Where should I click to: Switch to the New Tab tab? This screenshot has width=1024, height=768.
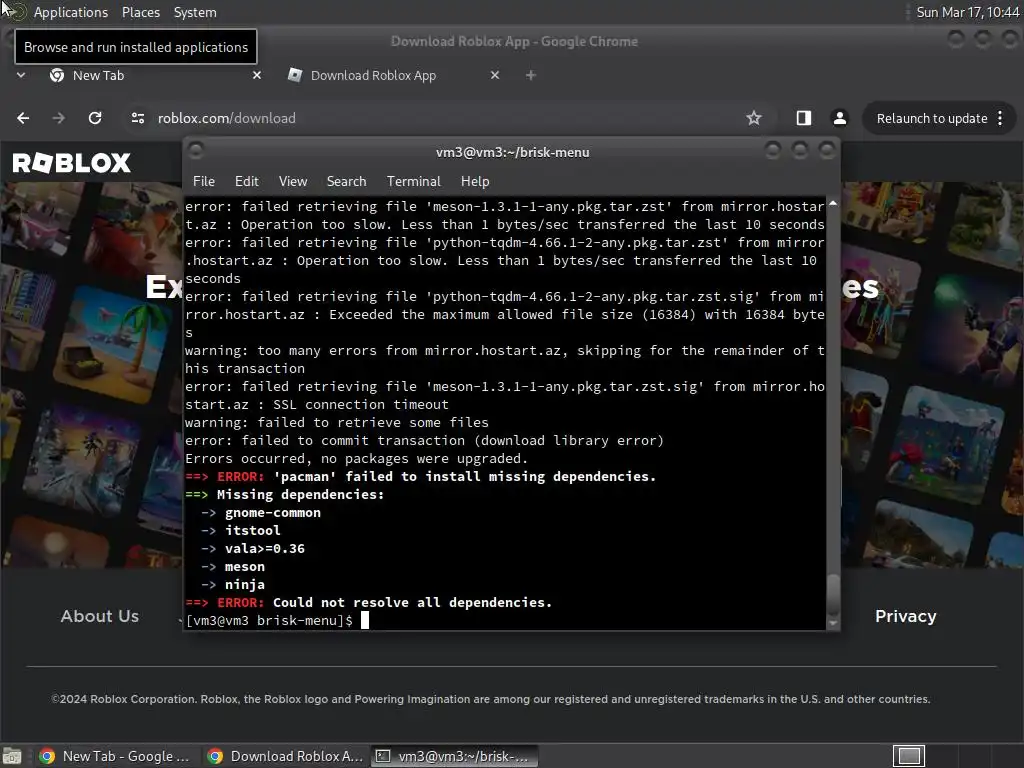(x=155, y=75)
